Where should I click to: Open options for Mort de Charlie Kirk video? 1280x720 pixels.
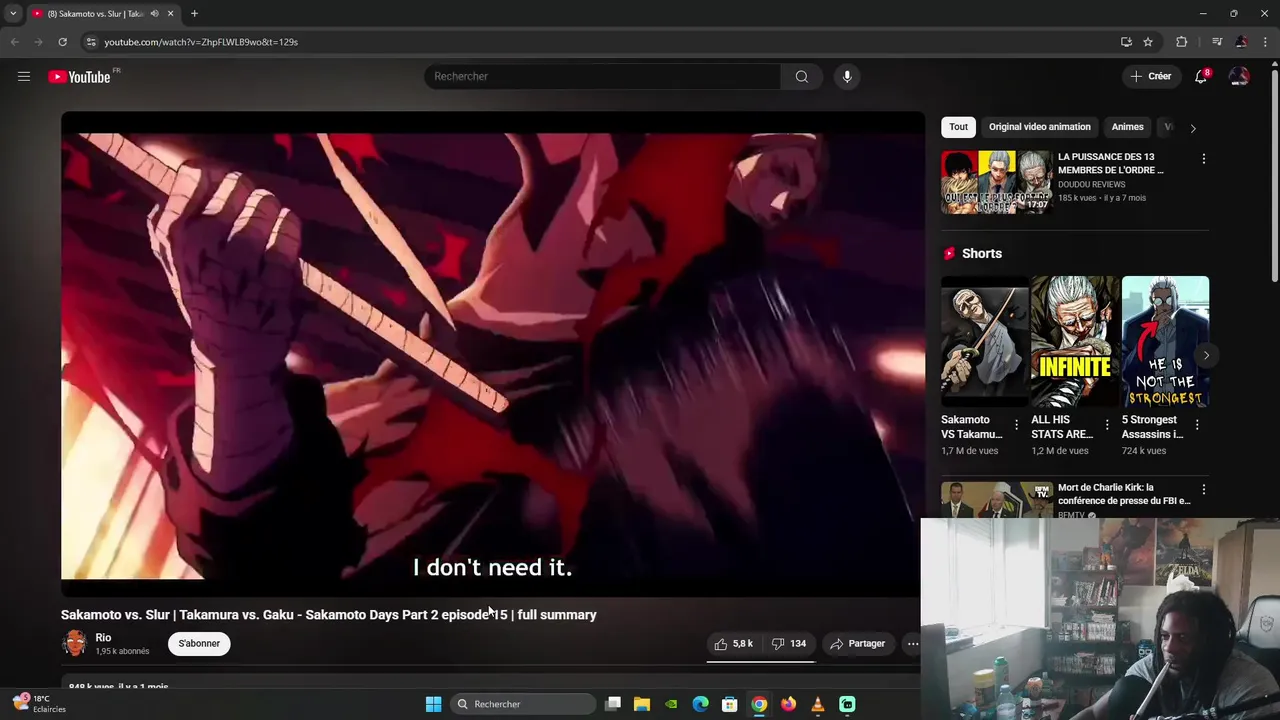1204,490
